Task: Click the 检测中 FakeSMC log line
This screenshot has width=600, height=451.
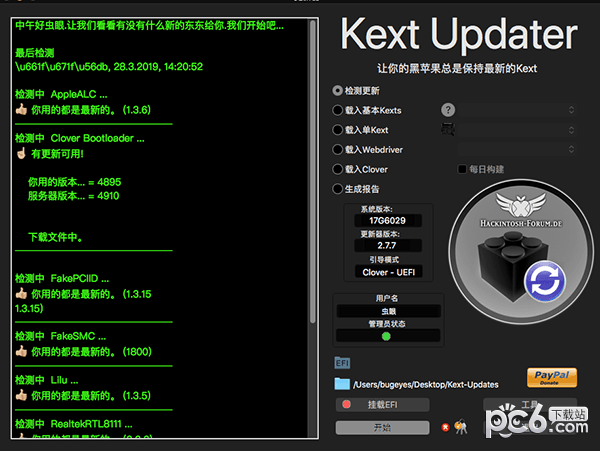Action: [60, 336]
